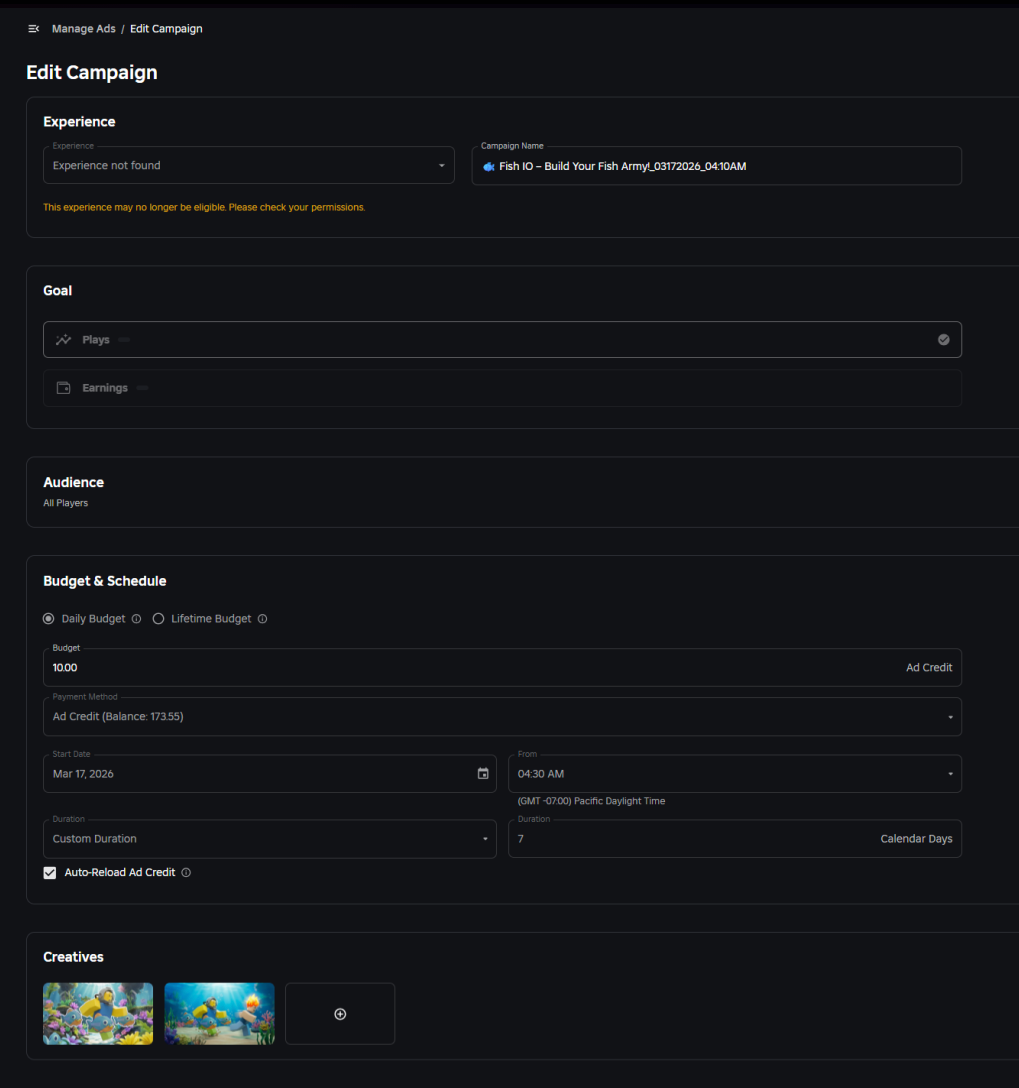Click the Calendar Days unit label
The height and width of the screenshot is (1088, 1019).
916,839
